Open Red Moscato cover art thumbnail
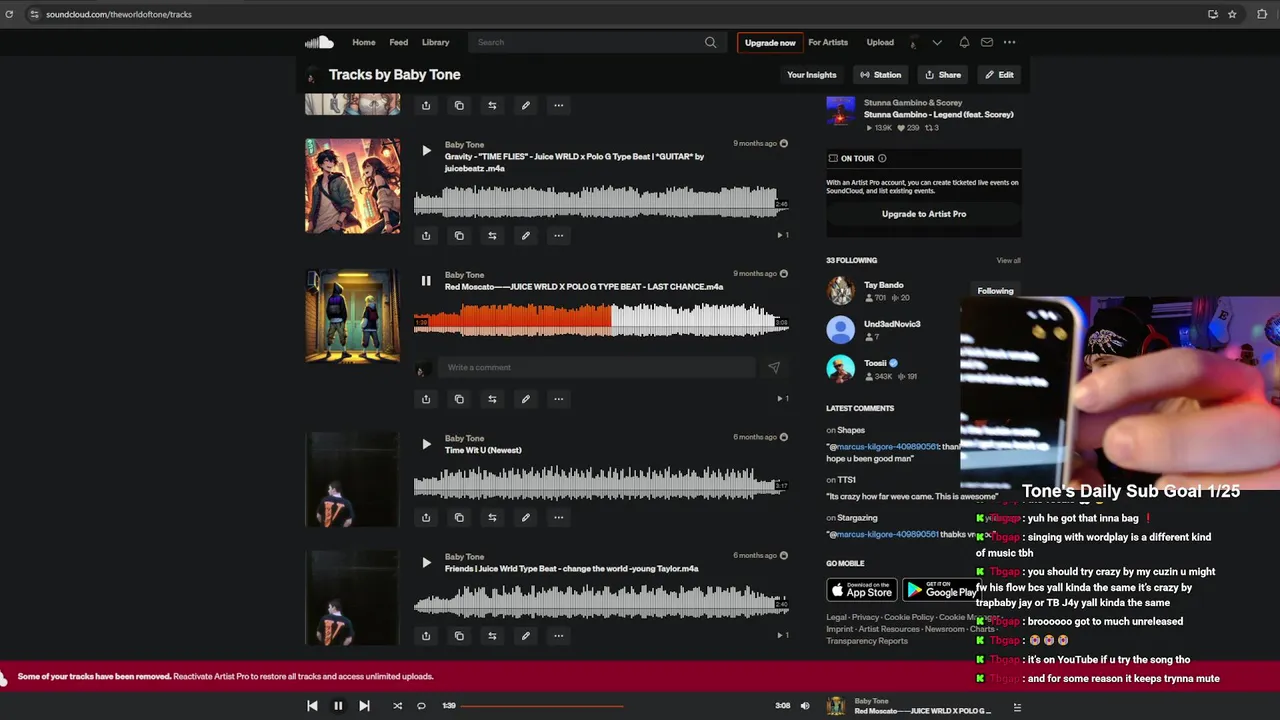The width and height of the screenshot is (1280, 720). (352, 316)
